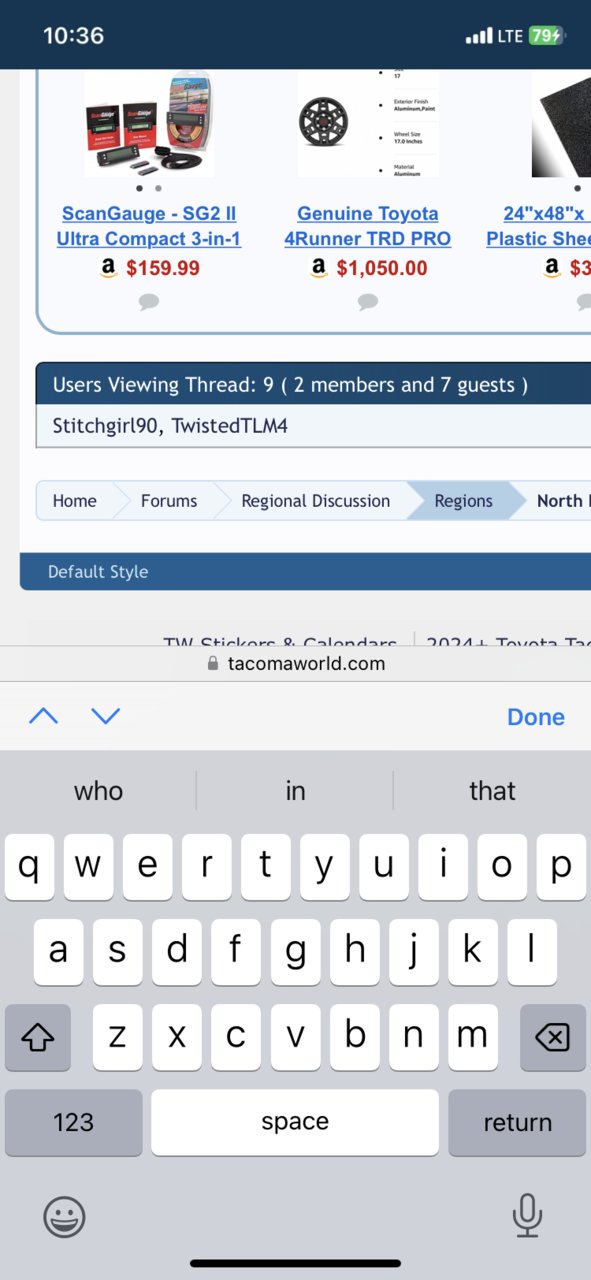Screen dimensions: 591x1280
Task: Tap the ScanGauge product thumbnail image
Action: 149,123
